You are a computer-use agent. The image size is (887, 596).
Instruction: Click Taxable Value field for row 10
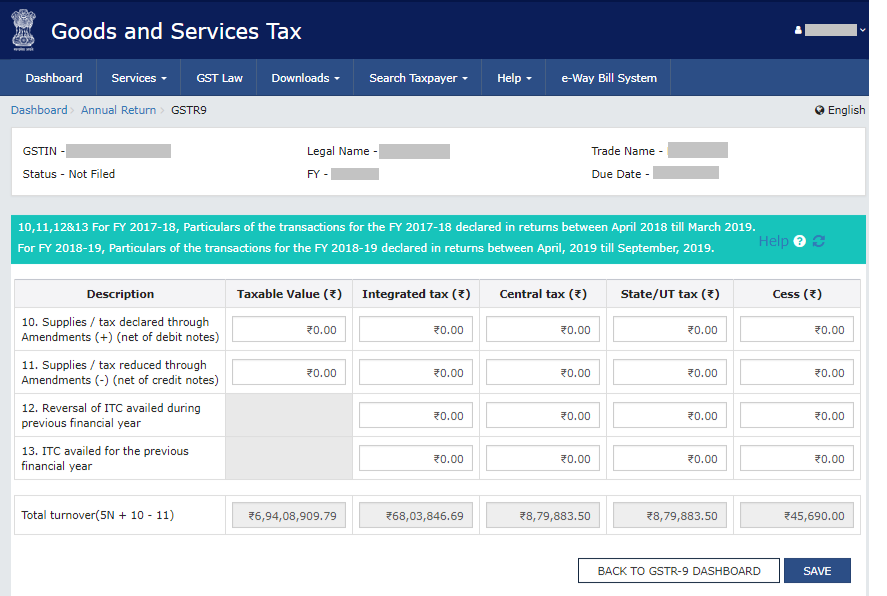tap(289, 330)
